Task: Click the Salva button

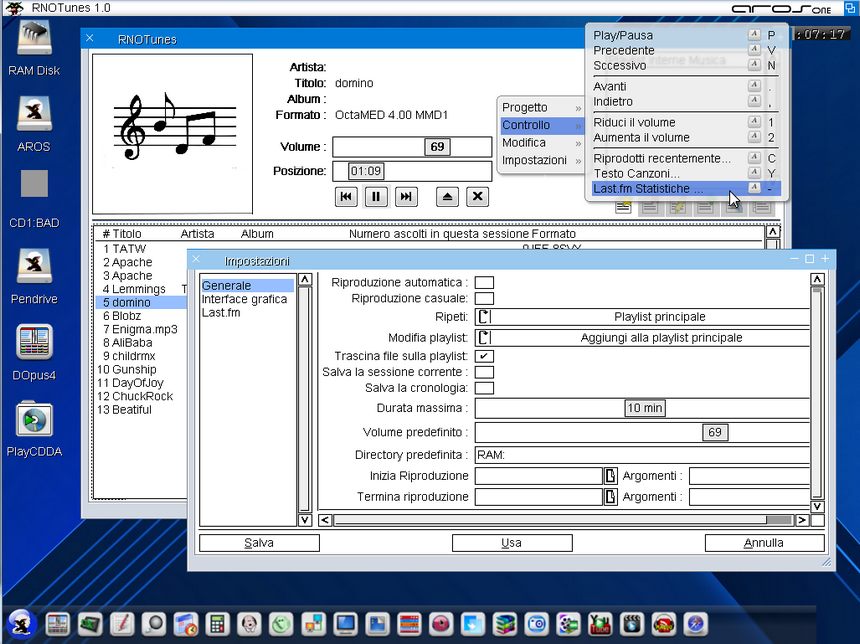Action: pyautogui.click(x=259, y=543)
